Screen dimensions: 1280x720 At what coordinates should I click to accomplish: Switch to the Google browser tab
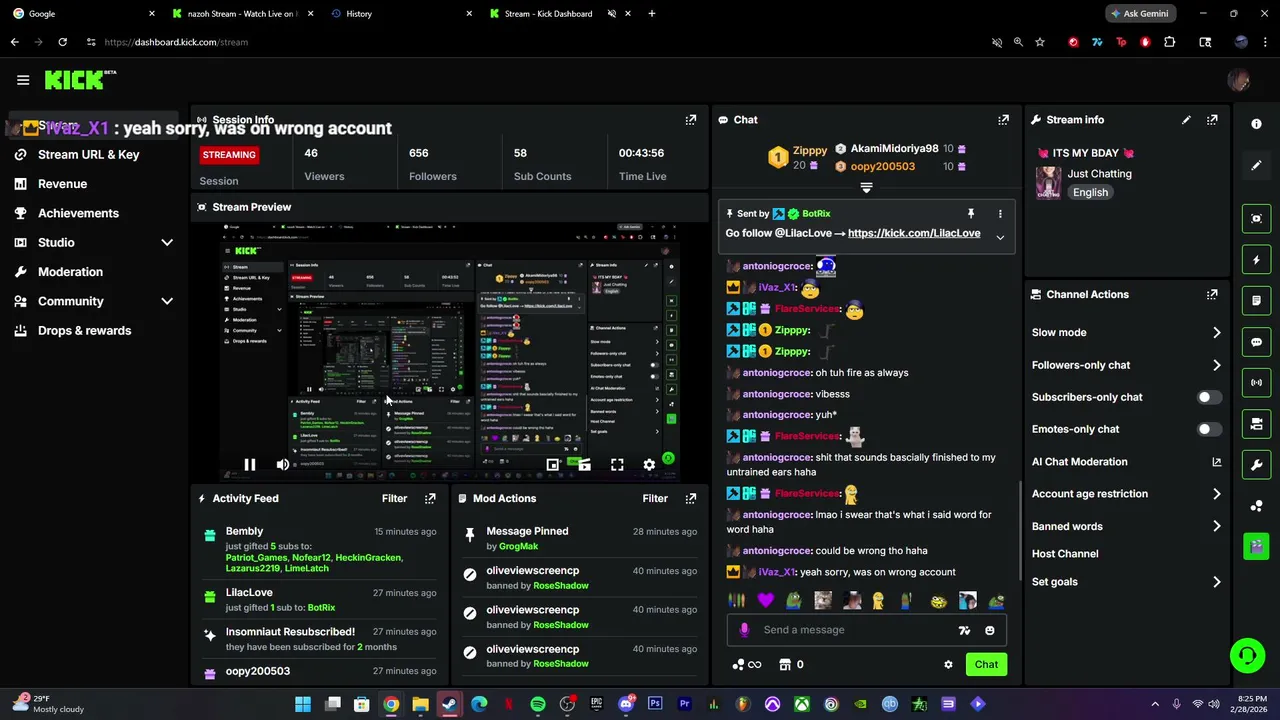[x=82, y=14]
